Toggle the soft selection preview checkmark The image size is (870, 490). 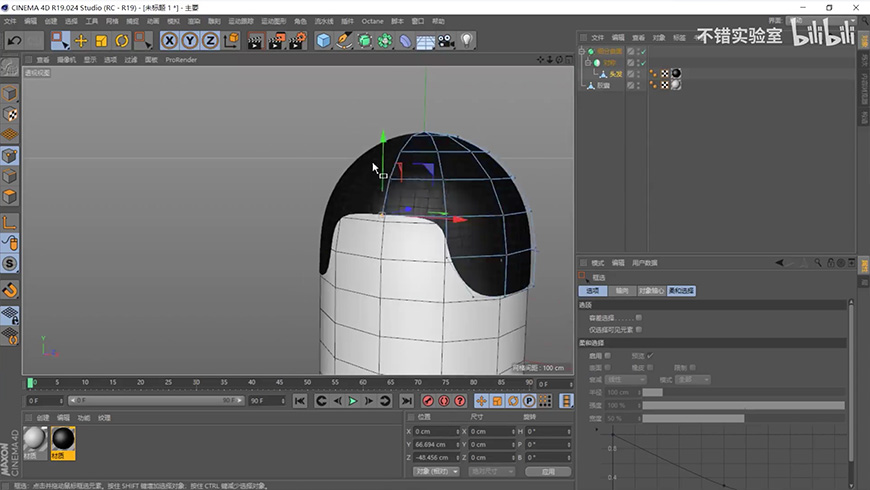(x=650, y=356)
